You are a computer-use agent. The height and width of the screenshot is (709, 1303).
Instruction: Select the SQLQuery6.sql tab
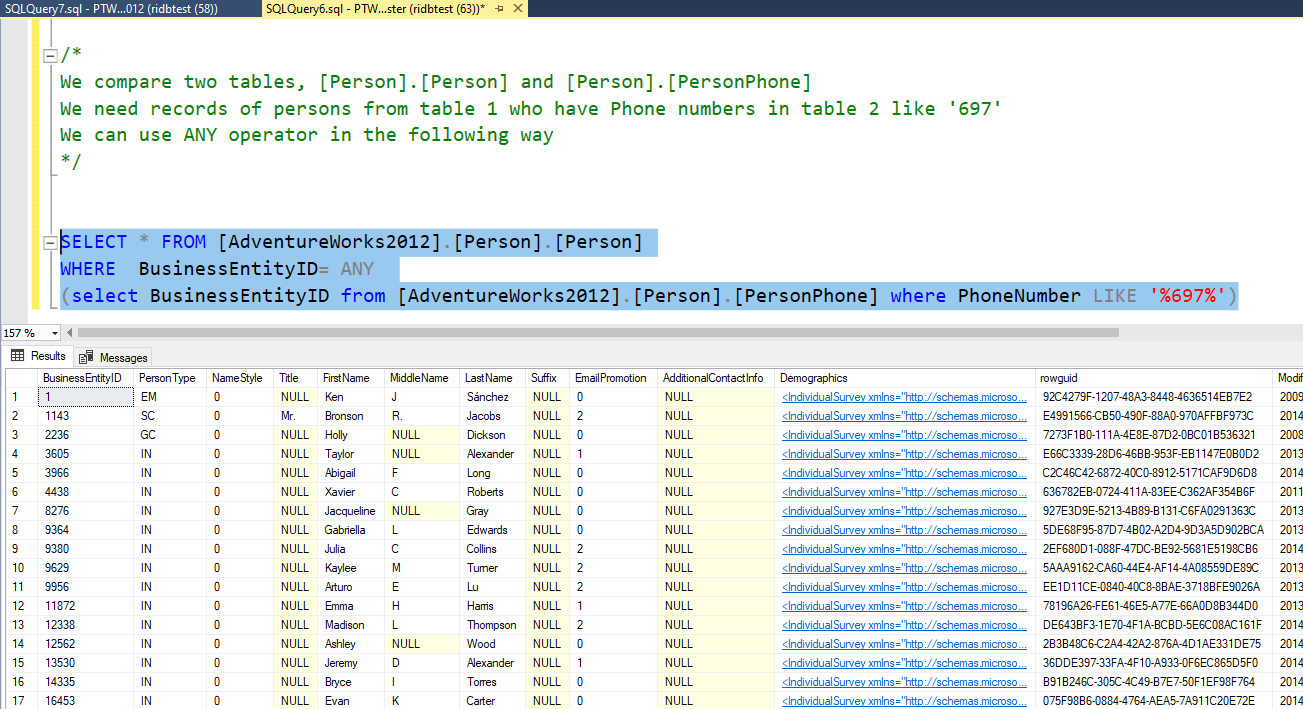point(375,8)
